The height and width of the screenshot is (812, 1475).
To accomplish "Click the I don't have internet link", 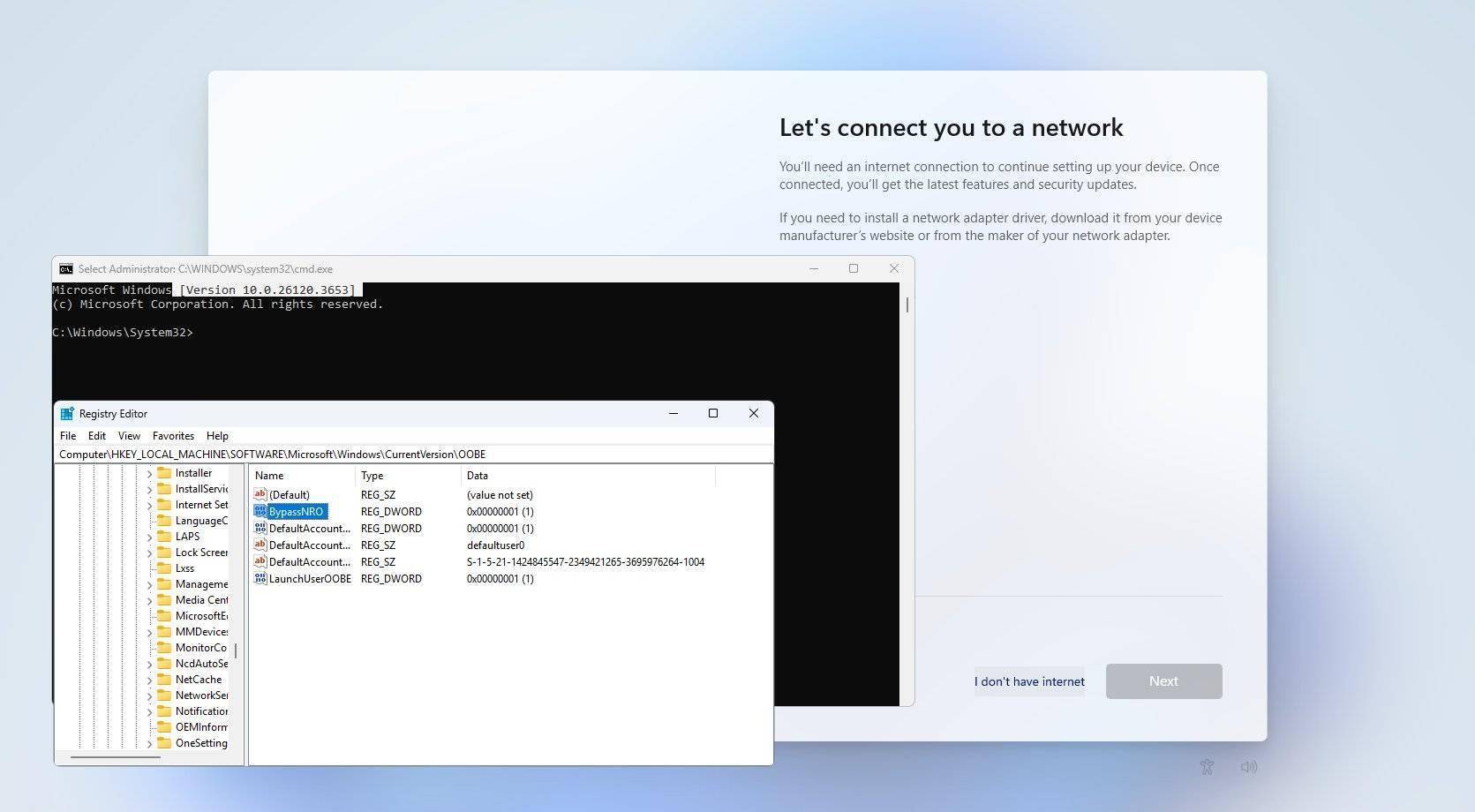I will [1028, 680].
